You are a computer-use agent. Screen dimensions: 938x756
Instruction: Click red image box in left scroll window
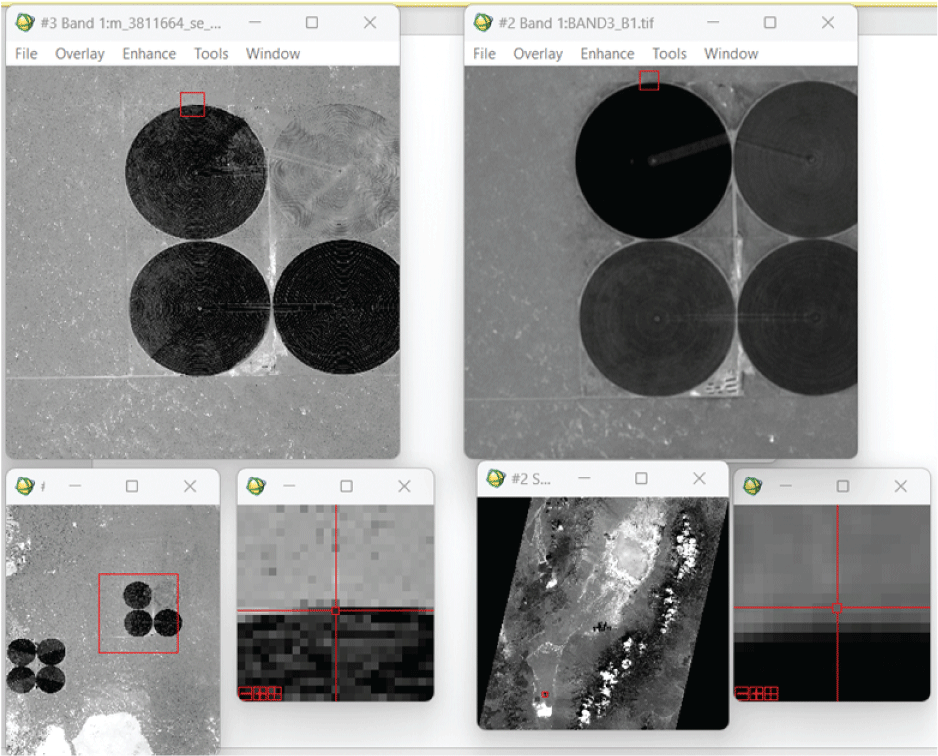tap(138, 613)
